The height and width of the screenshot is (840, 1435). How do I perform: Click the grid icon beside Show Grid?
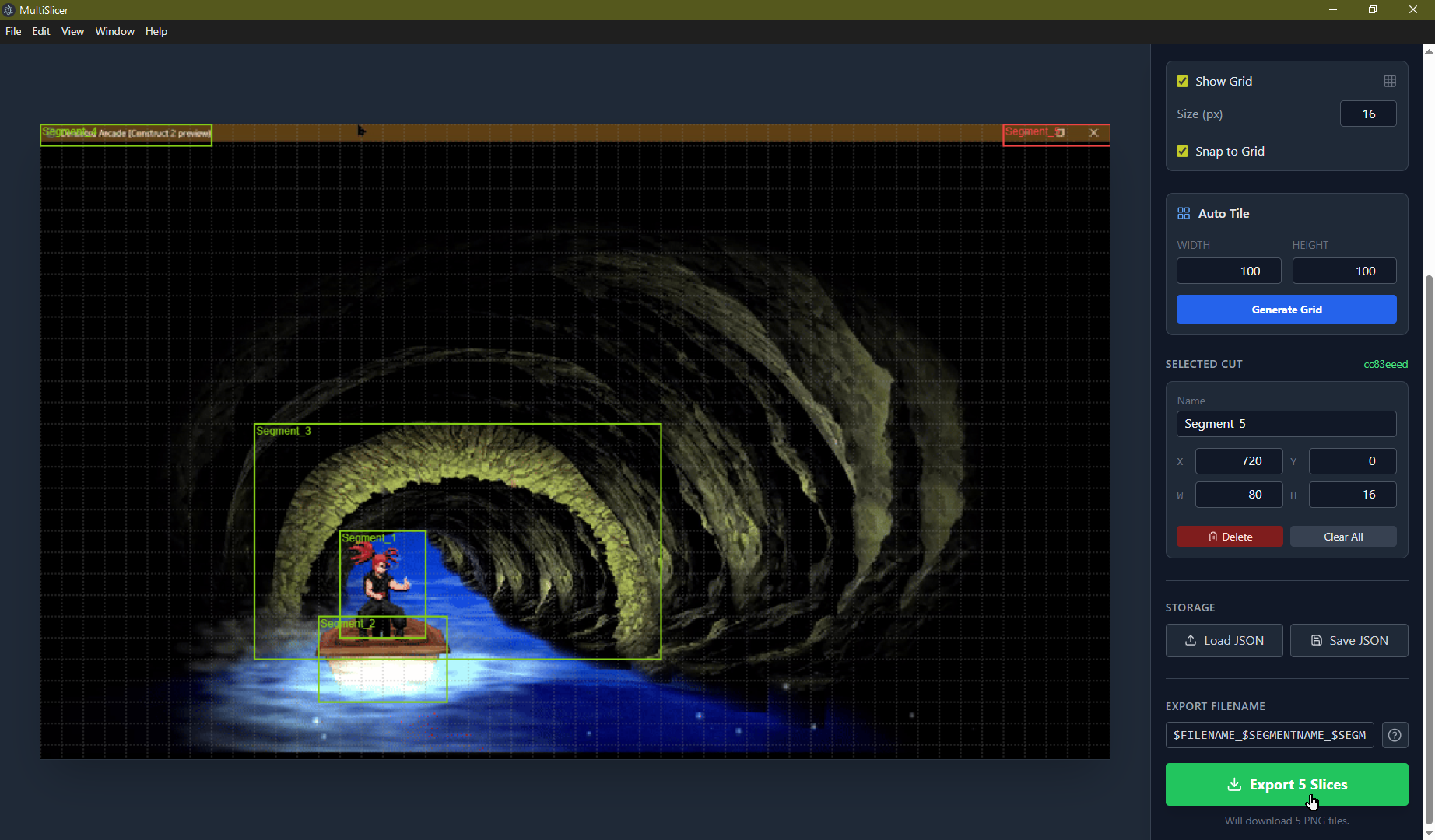(x=1390, y=81)
